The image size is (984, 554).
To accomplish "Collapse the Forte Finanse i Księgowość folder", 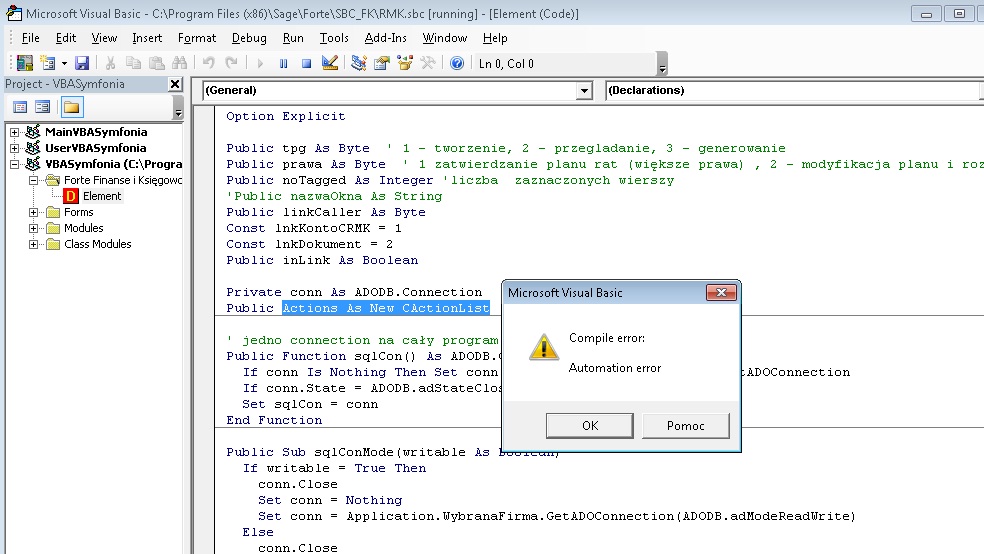I will [33, 180].
